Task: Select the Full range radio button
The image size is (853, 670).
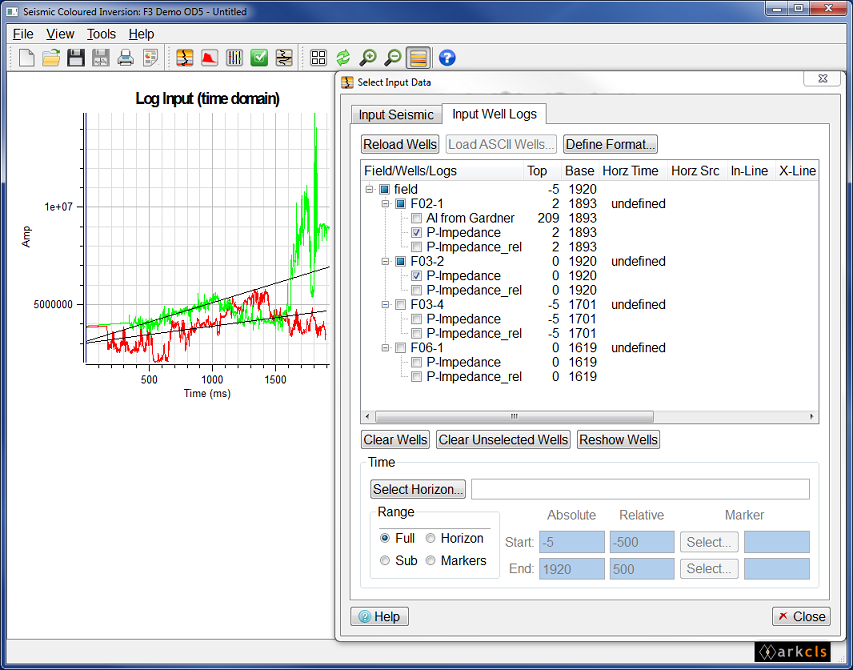Action: pos(385,538)
